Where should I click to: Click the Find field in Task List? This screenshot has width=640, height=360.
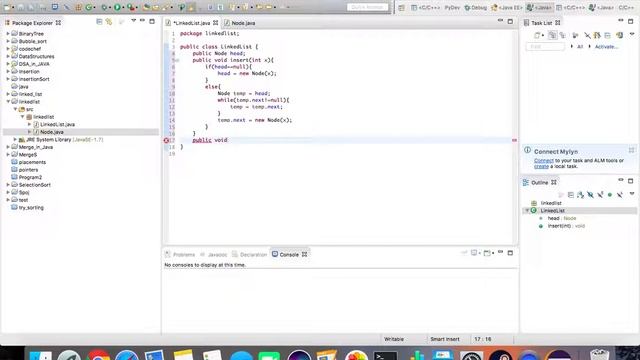pos(545,47)
